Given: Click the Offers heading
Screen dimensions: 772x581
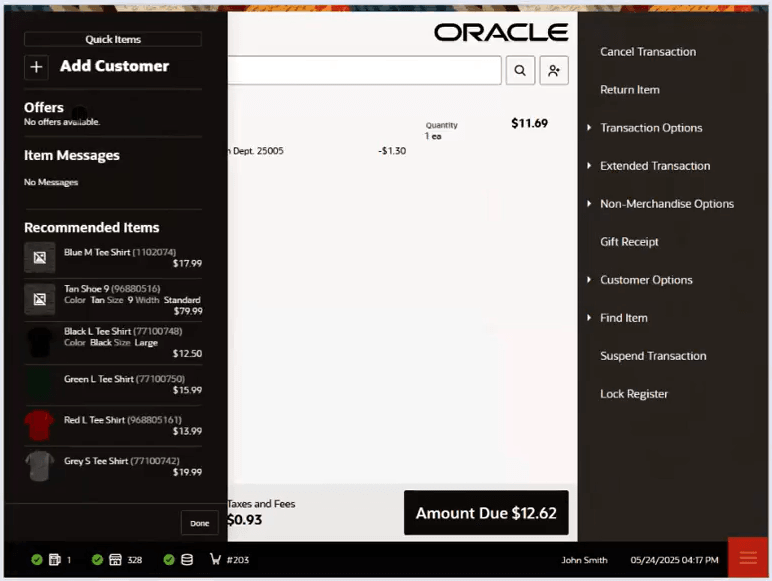Looking at the screenshot, I should click(x=44, y=107).
